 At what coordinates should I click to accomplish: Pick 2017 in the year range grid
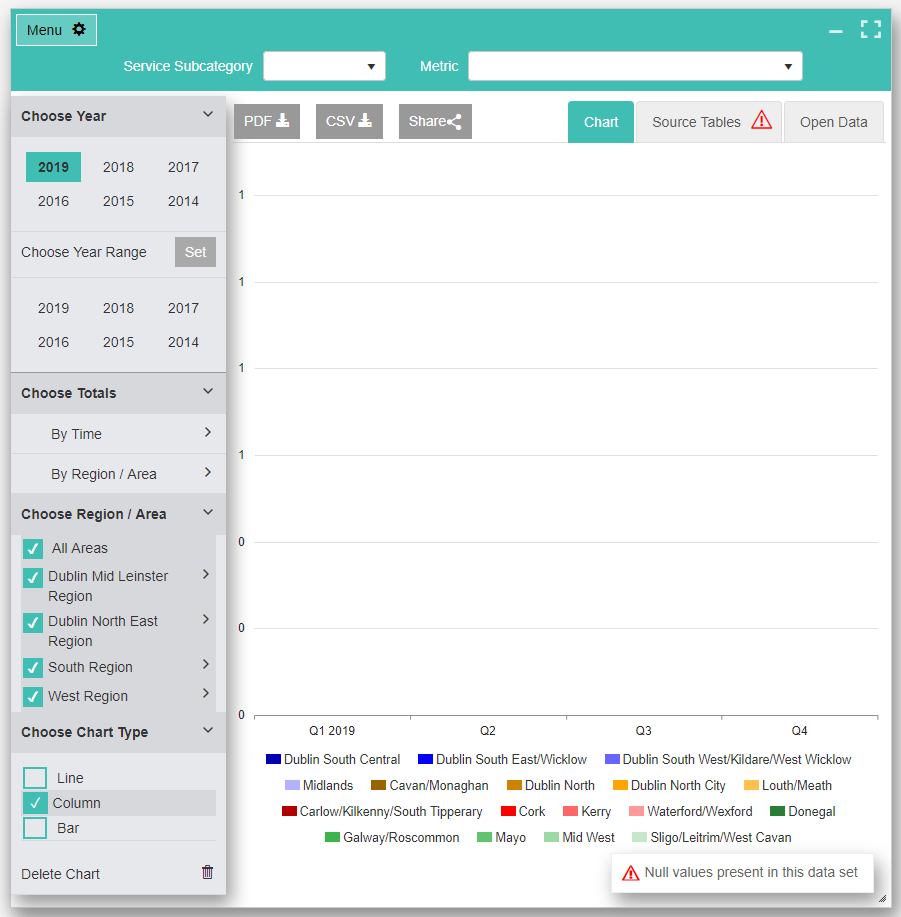point(183,308)
